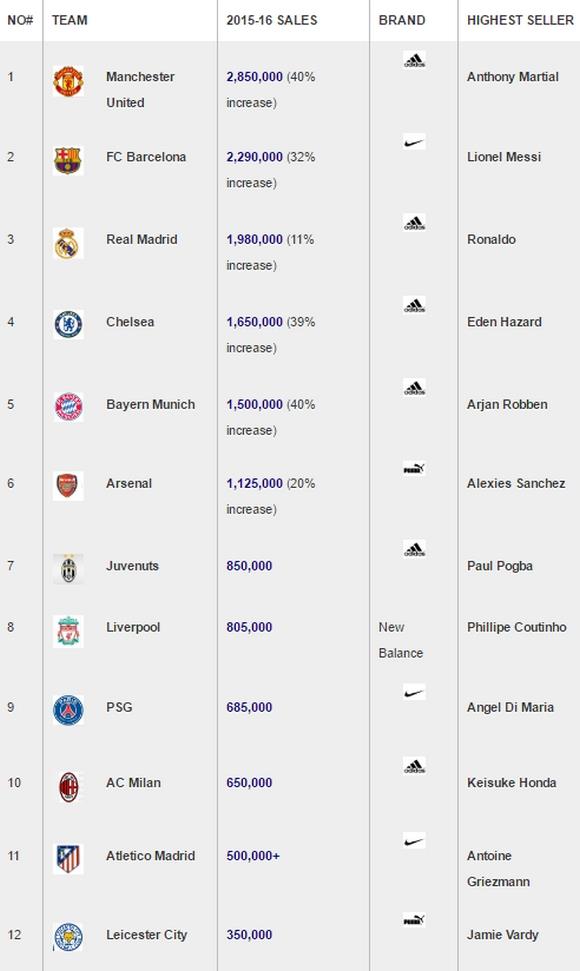Click the FC Barcelona crest icon

point(68,160)
